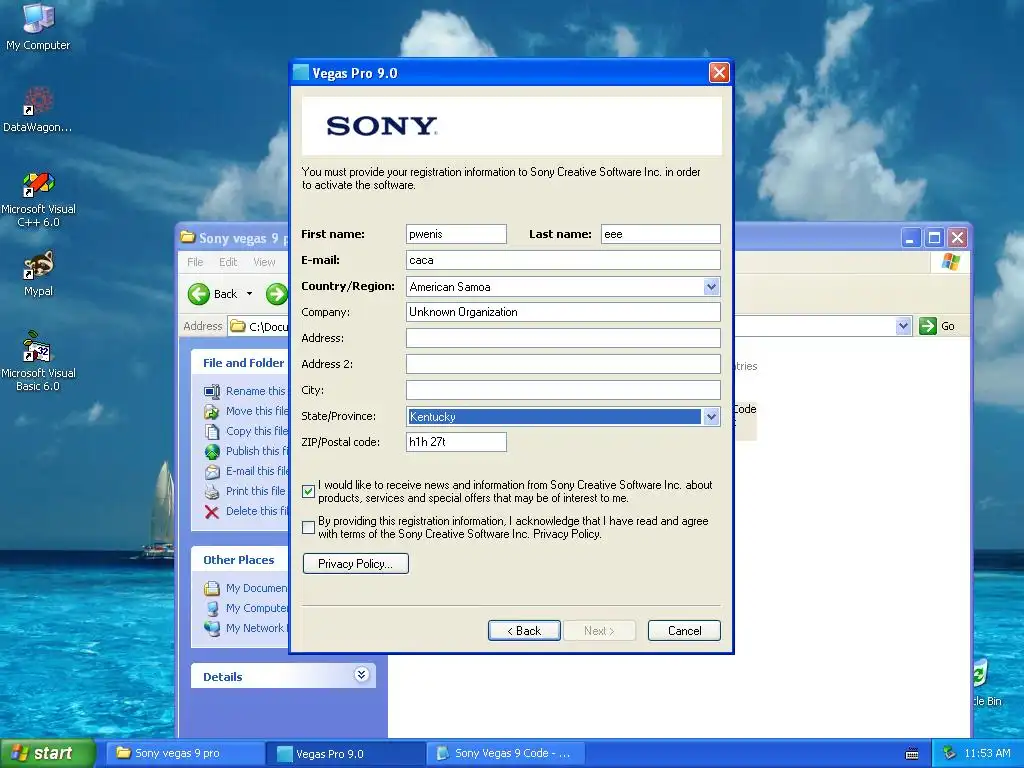Screen dimensions: 1024x768
Task: Expand the Details panel chevron
Action: [361, 675]
